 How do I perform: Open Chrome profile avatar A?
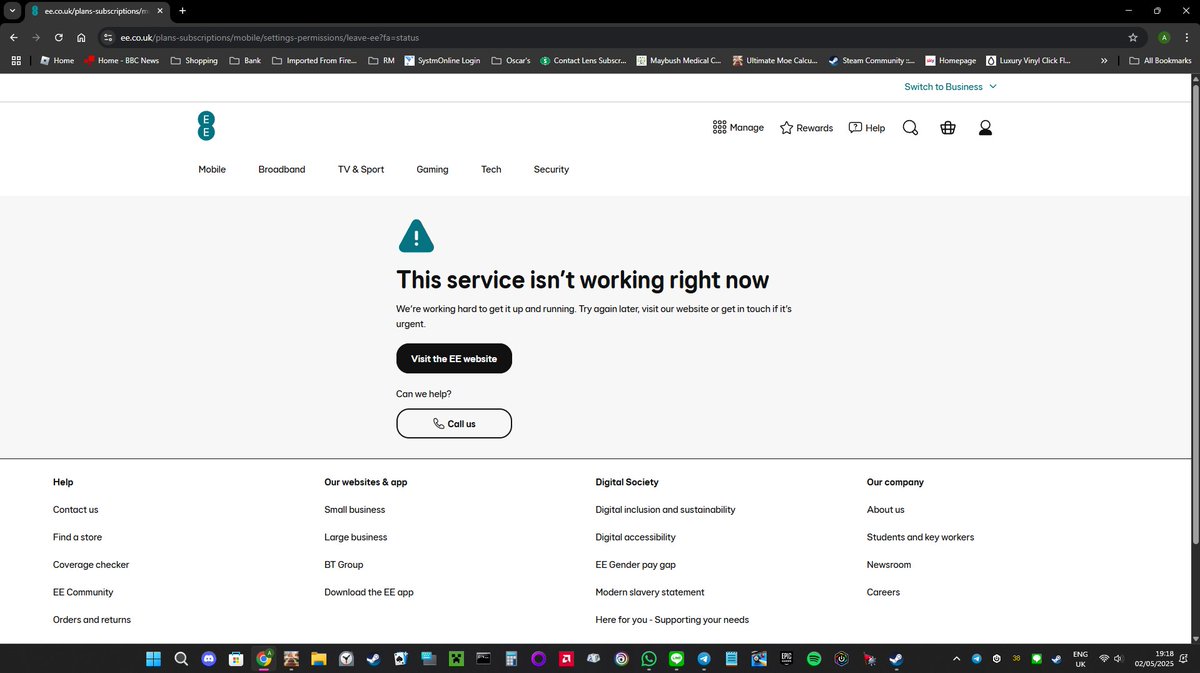click(x=1164, y=37)
